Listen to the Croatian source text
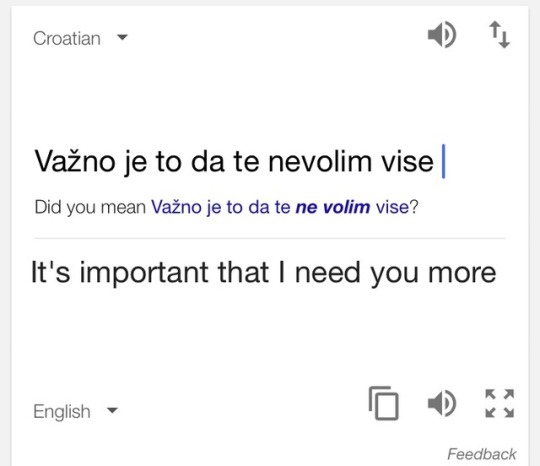Screen dimensions: 540x466 pyautogui.click(x=442, y=35)
